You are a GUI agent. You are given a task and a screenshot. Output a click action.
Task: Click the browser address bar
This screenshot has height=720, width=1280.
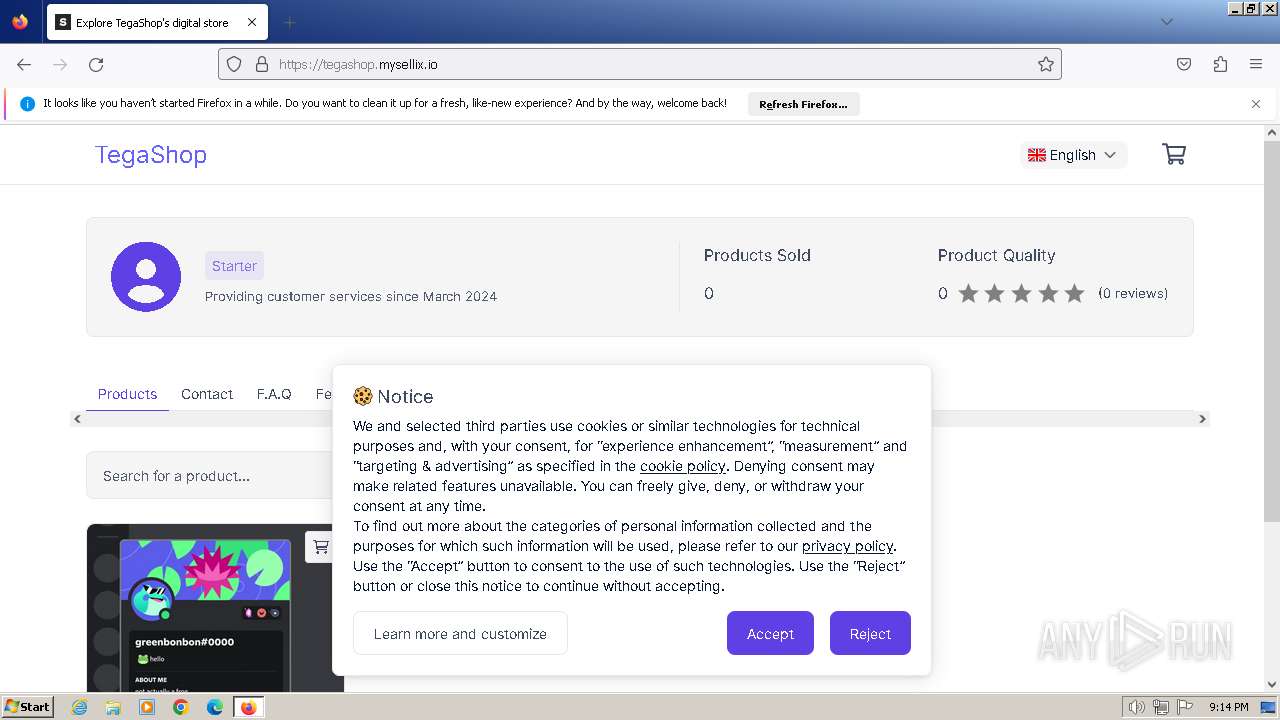coord(640,64)
